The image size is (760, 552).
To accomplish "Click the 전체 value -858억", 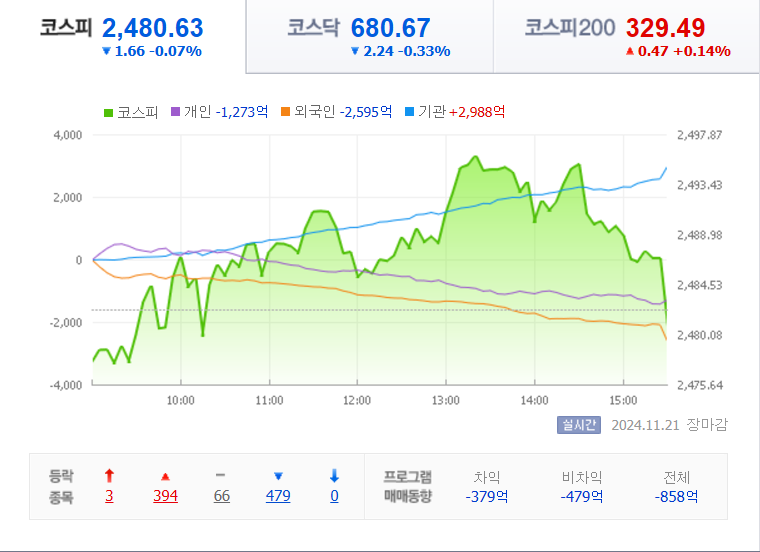I will (676, 496).
